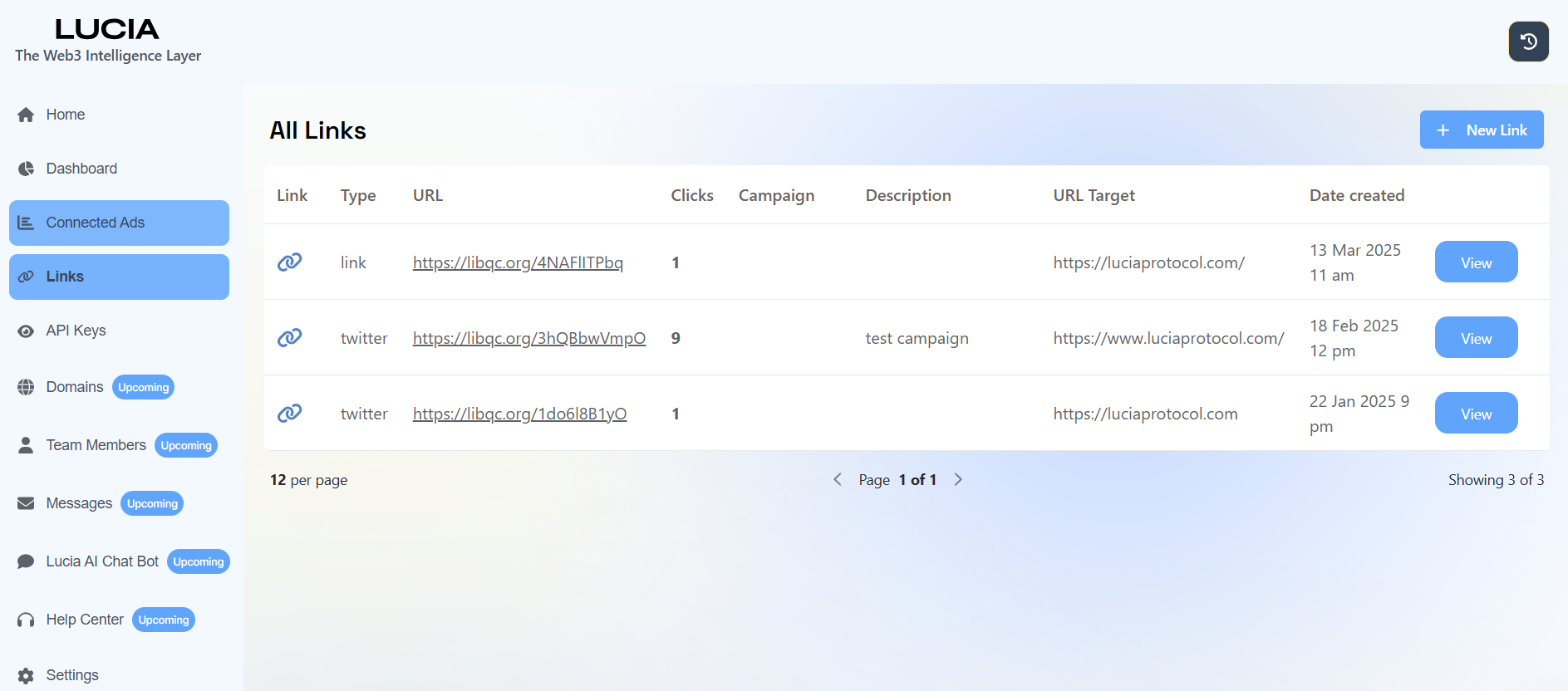The image size is (1568, 691).
Task: Click the Home house icon
Action: click(x=26, y=115)
